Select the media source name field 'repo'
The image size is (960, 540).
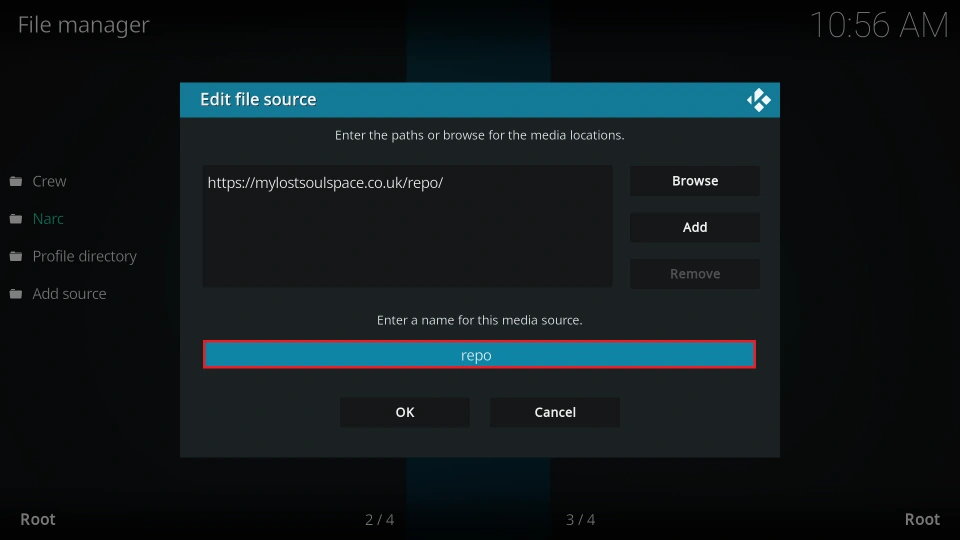coord(479,354)
